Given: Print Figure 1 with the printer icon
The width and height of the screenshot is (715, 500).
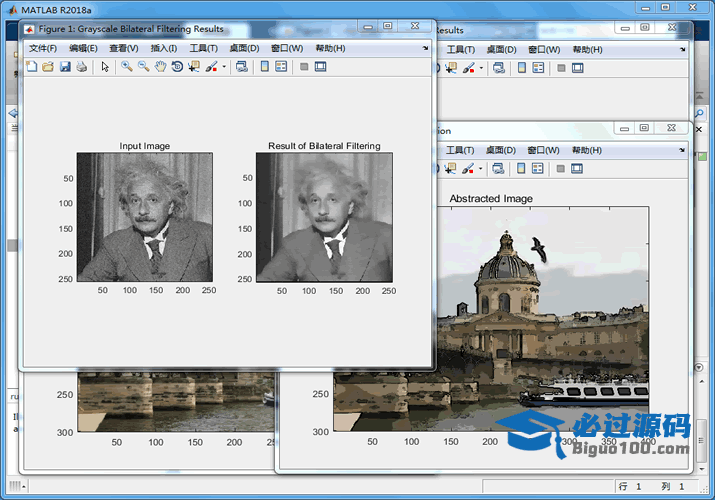Looking at the screenshot, I should 81,67.
